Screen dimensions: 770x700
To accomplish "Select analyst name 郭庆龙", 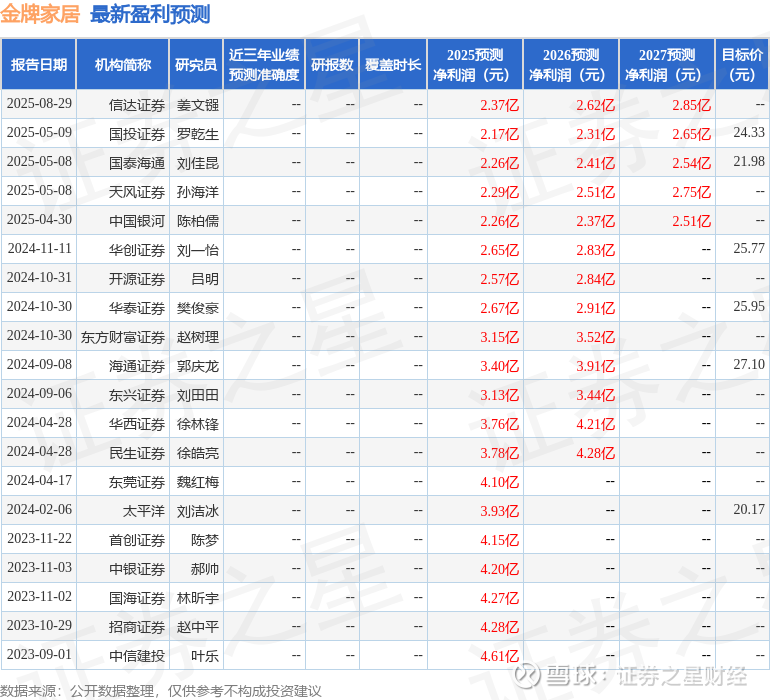I will click(198, 366).
